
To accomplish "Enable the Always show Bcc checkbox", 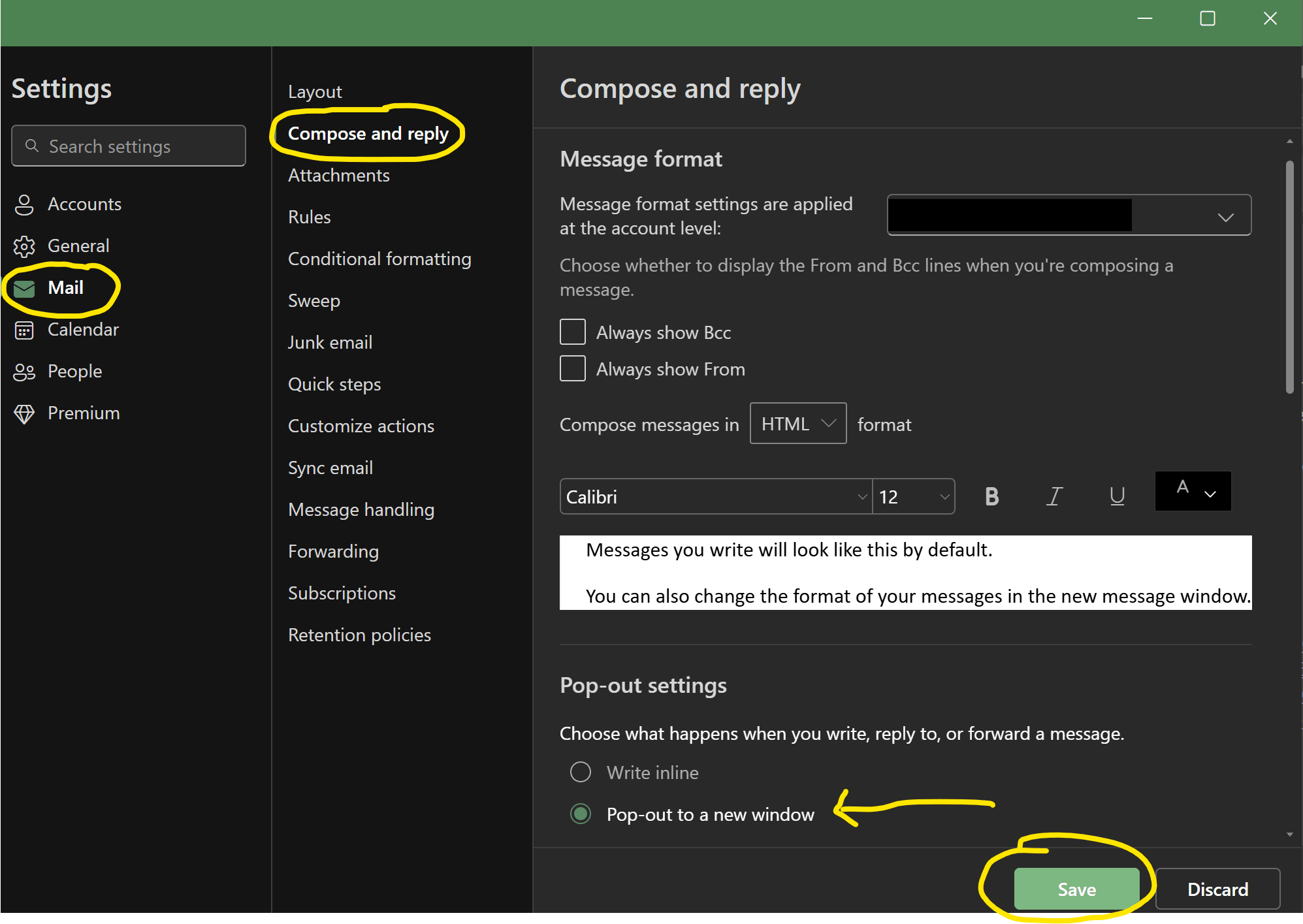I will (x=573, y=332).
